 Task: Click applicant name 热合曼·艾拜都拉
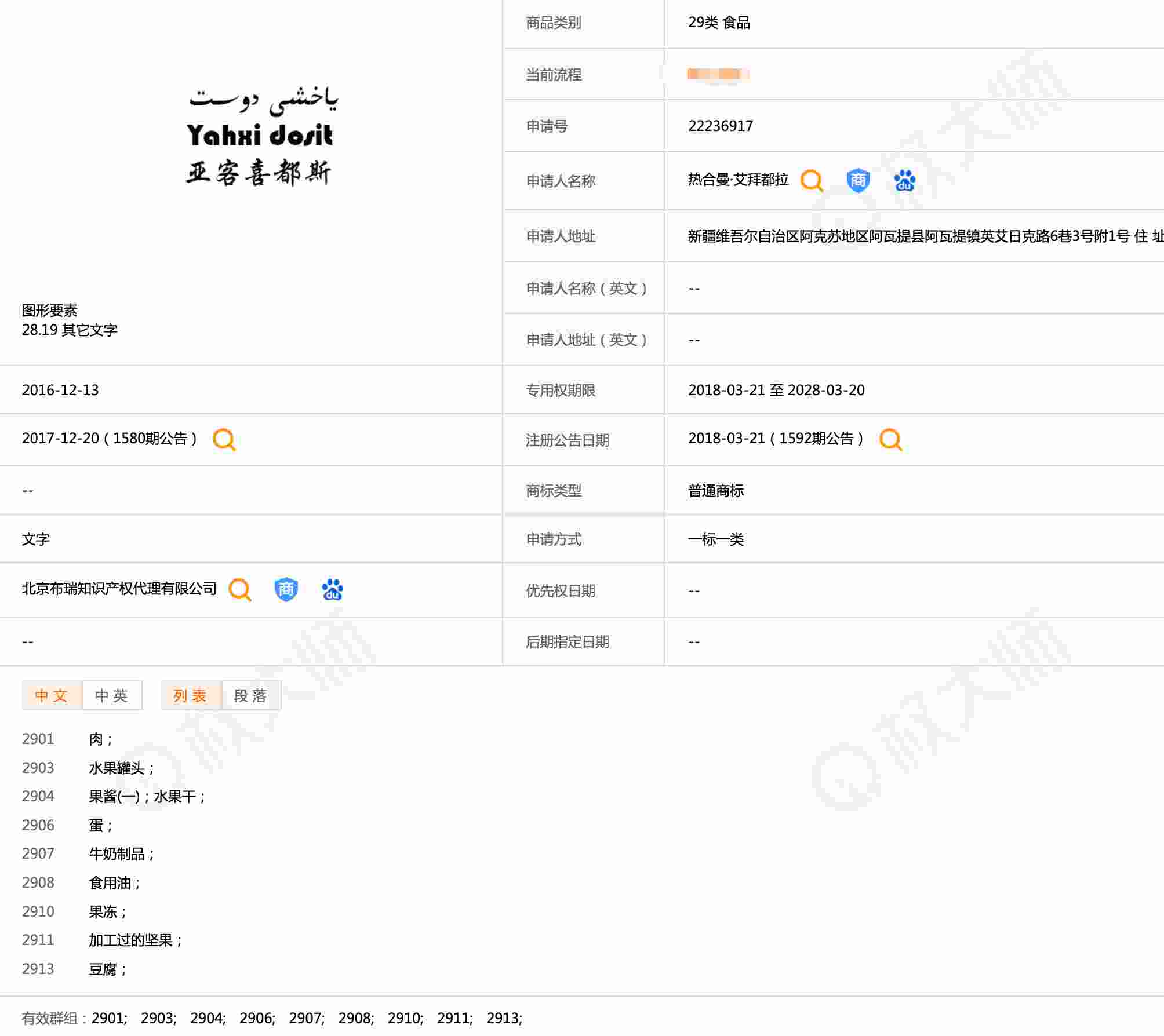(x=738, y=180)
